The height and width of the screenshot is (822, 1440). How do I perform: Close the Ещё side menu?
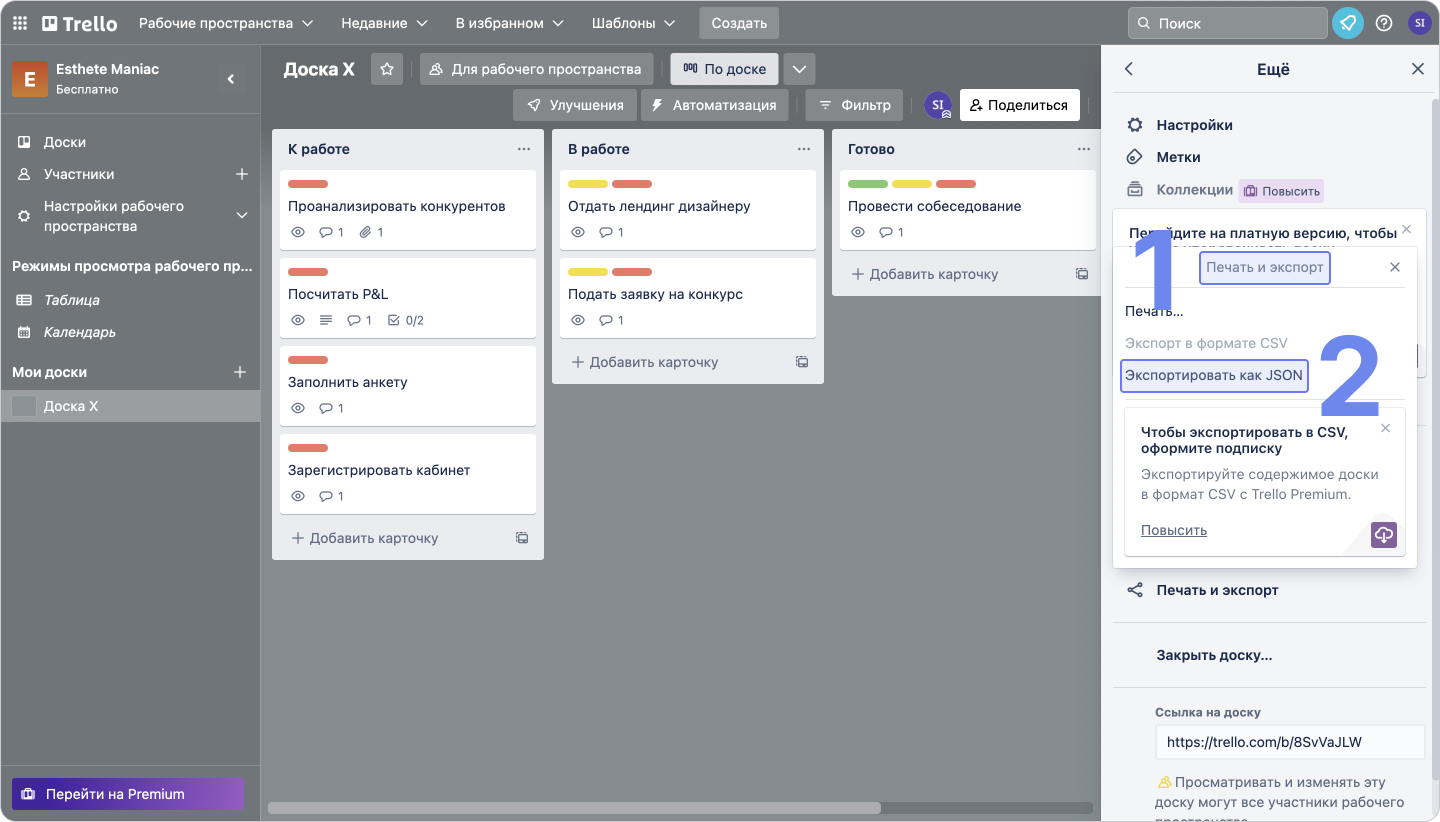tap(1418, 69)
